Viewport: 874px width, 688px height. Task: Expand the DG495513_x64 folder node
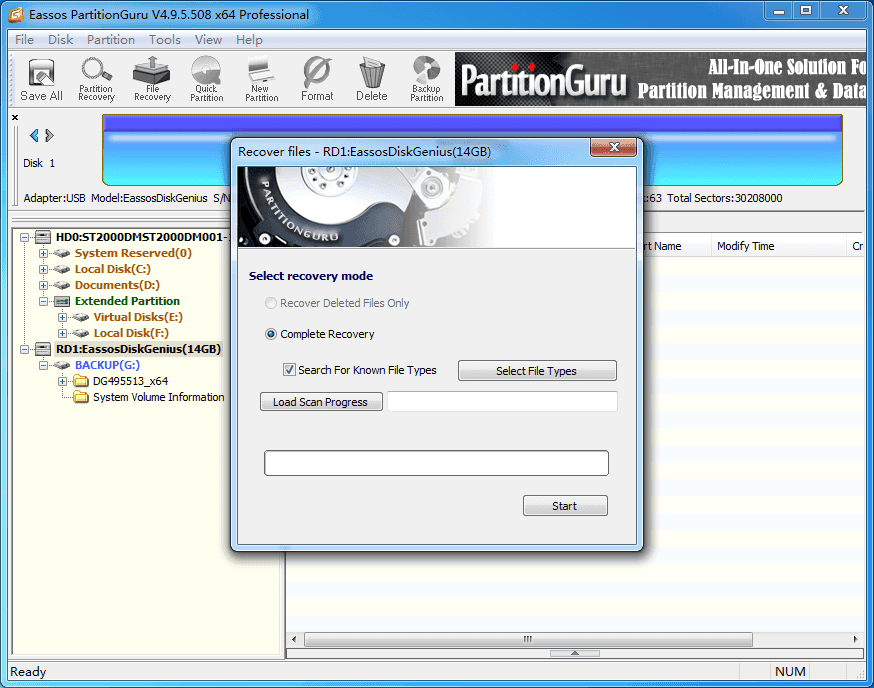tap(62, 381)
